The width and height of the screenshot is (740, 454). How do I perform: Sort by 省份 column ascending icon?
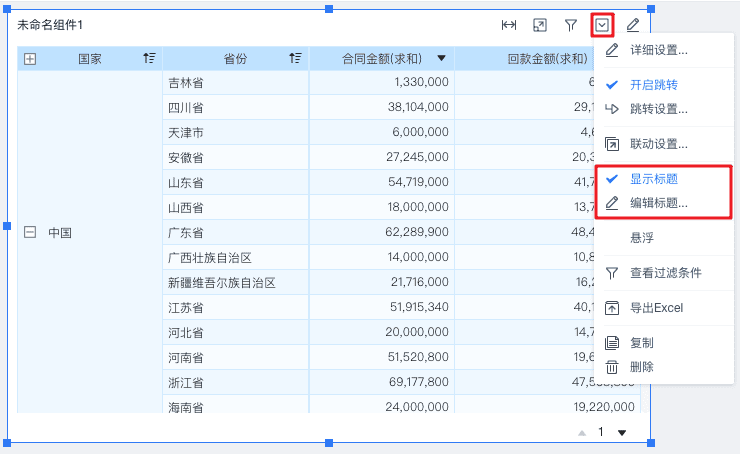[295, 58]
